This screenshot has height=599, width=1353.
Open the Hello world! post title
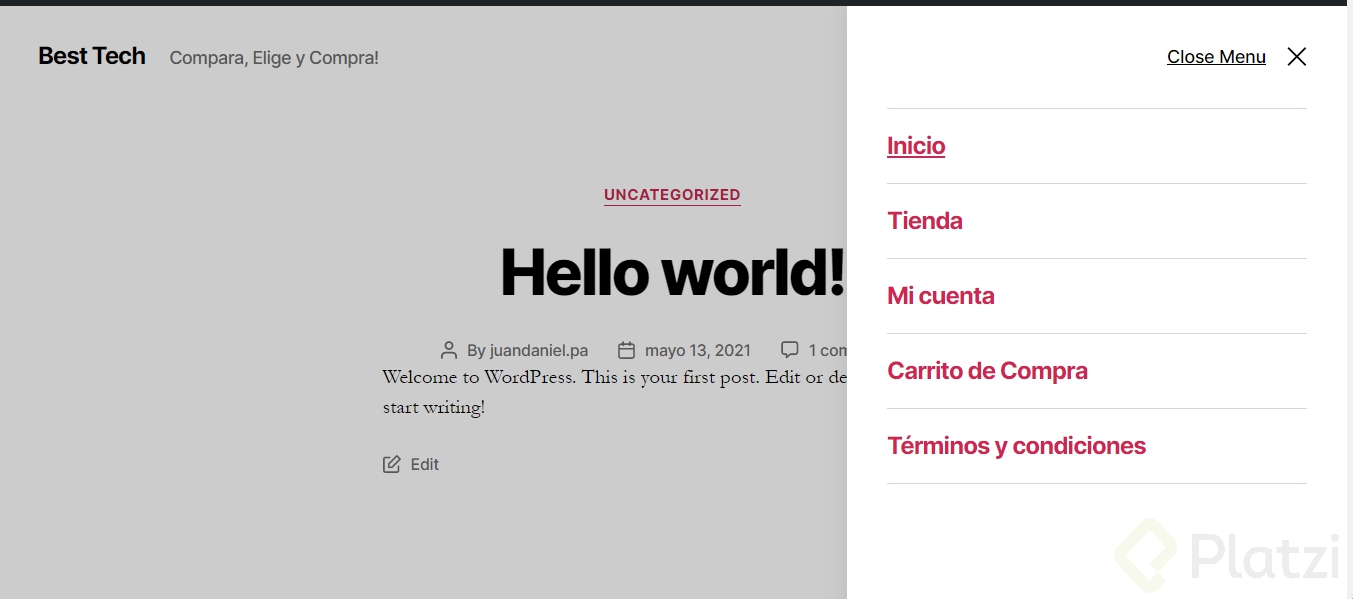click(x=673, y=272)
